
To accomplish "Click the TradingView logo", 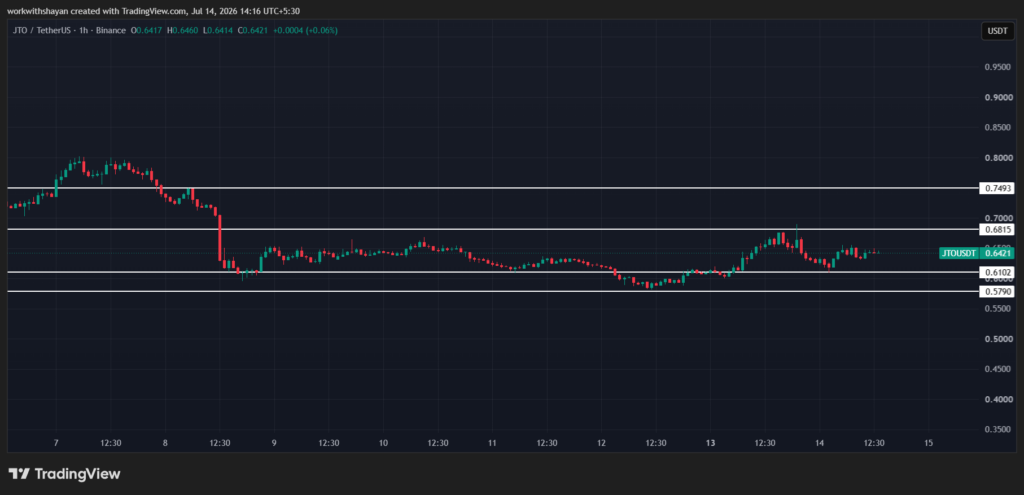I will (x=64, y=474).
